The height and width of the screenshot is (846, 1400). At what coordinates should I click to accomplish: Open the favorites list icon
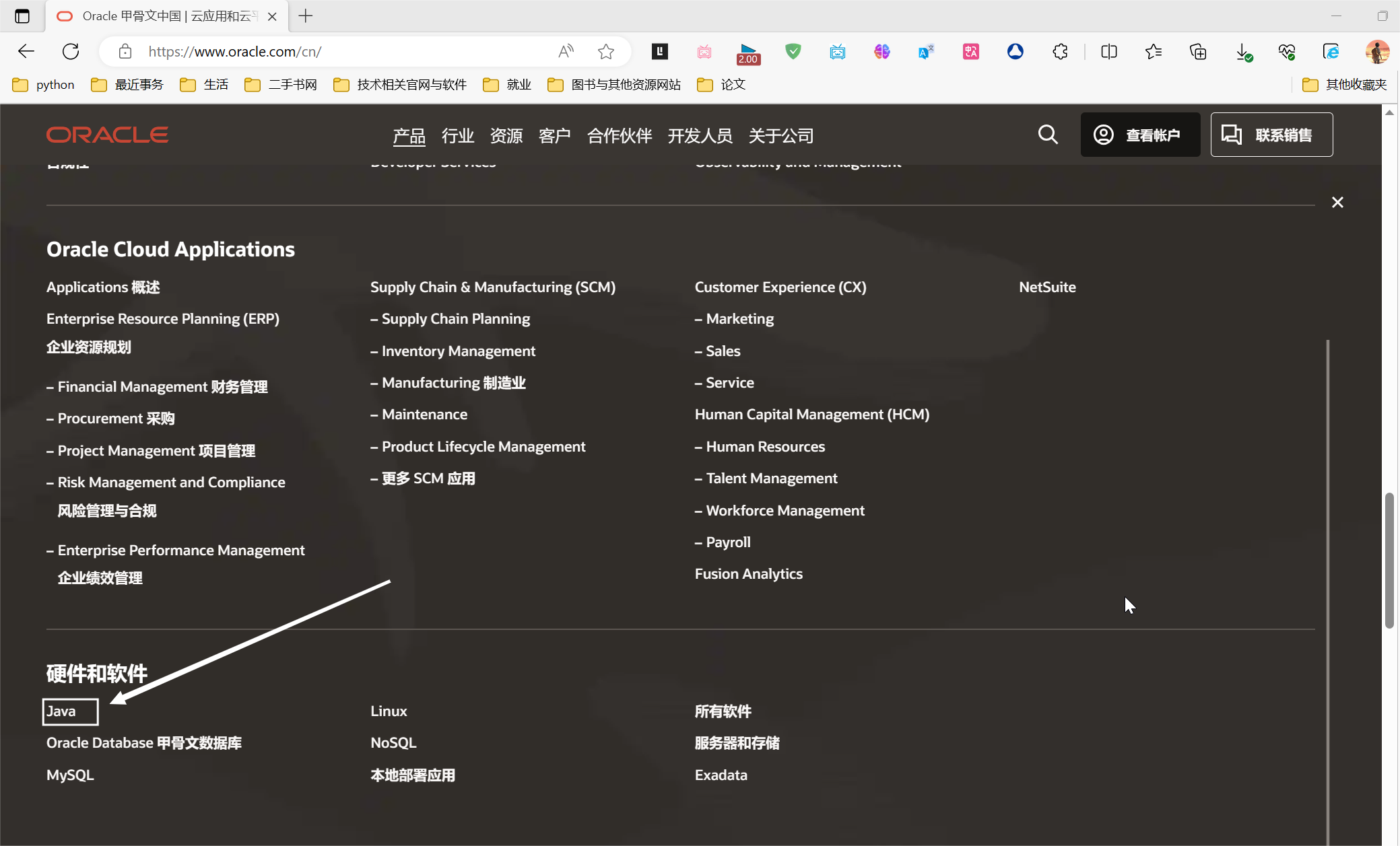tap(1154, 51)
